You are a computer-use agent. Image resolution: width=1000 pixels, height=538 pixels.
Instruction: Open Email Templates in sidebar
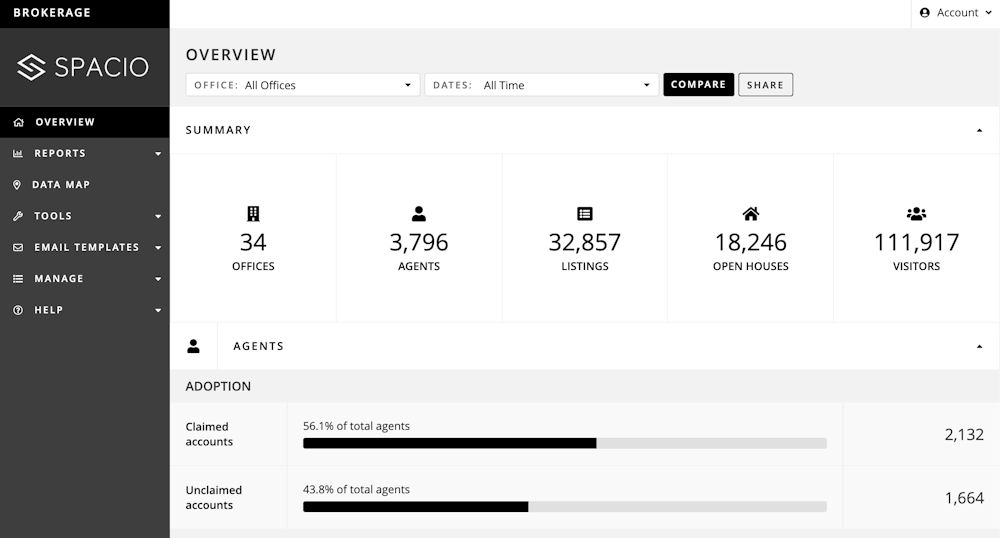[x=86, y=247]
